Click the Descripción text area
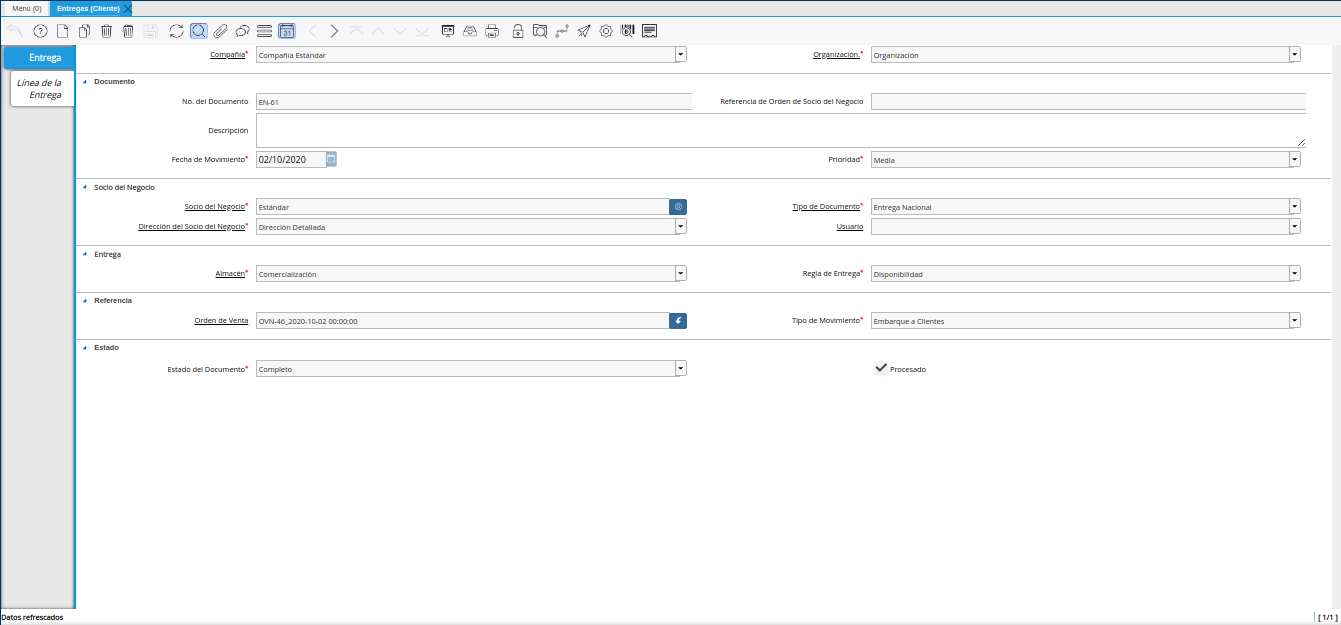The width and height of the screenshot is (1341, 625). coord(781,130)
